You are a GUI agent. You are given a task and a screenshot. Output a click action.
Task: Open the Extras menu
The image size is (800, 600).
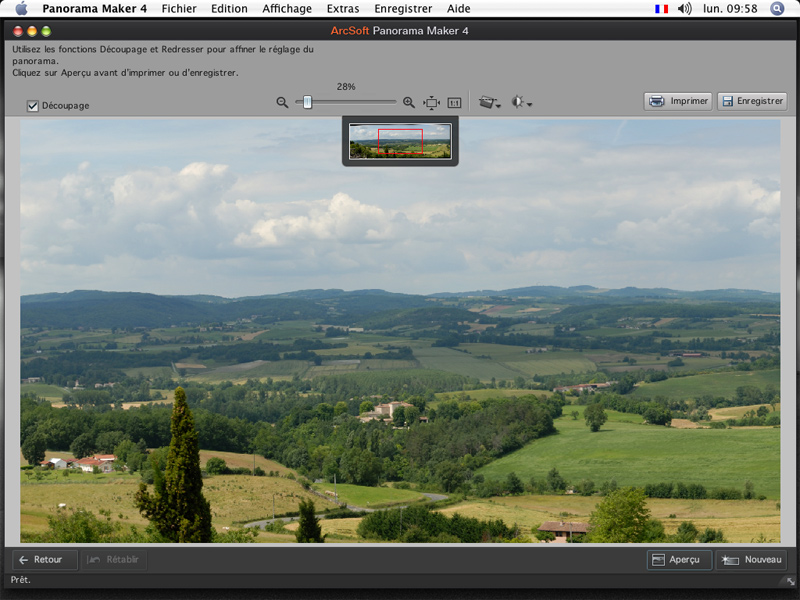coord(343,9)
